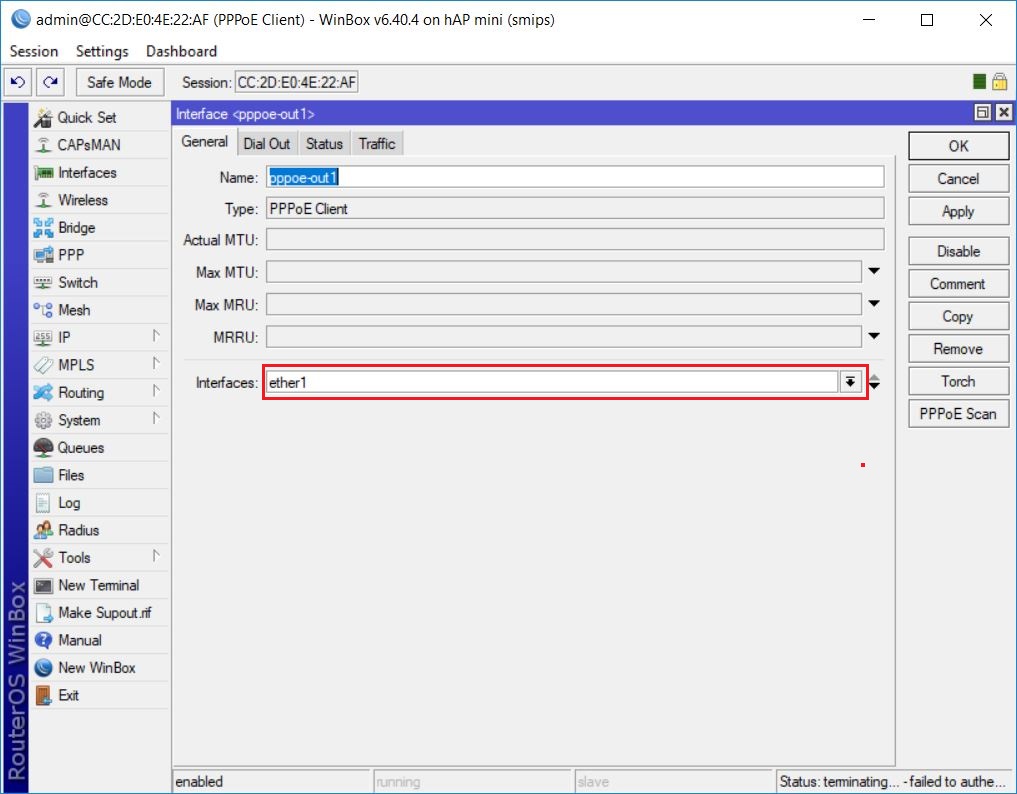Start a PPPoE Scan
This screenshot has height=794, width=1017.
[957, 413]
